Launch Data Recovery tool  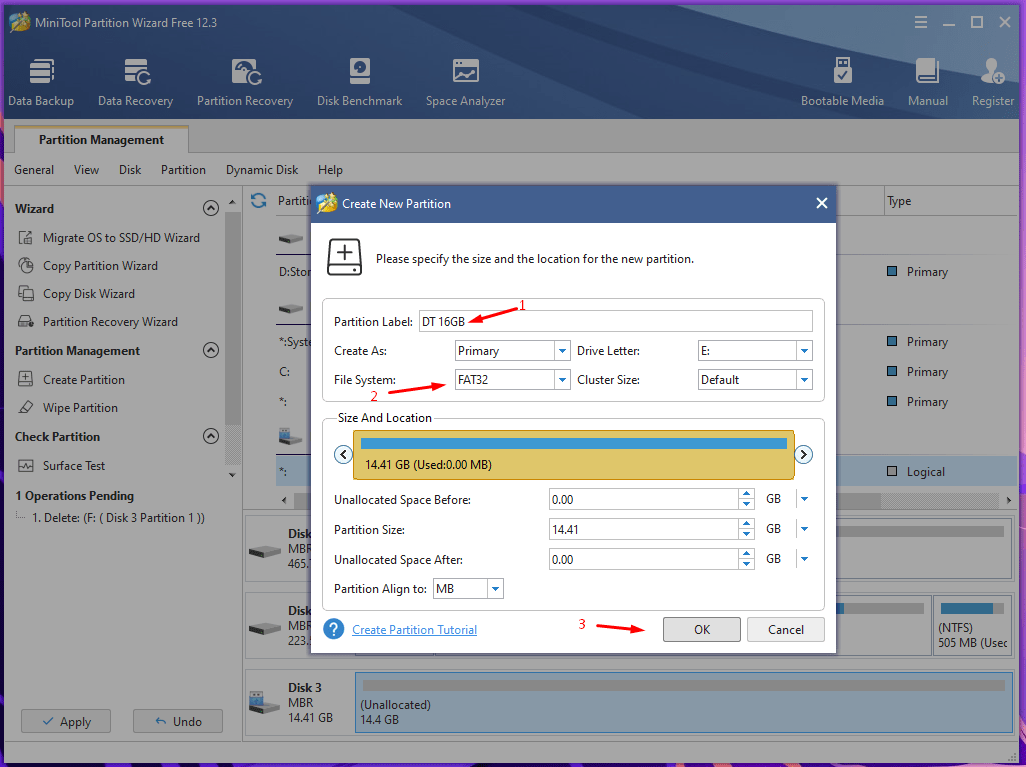(x=135, y=82)
